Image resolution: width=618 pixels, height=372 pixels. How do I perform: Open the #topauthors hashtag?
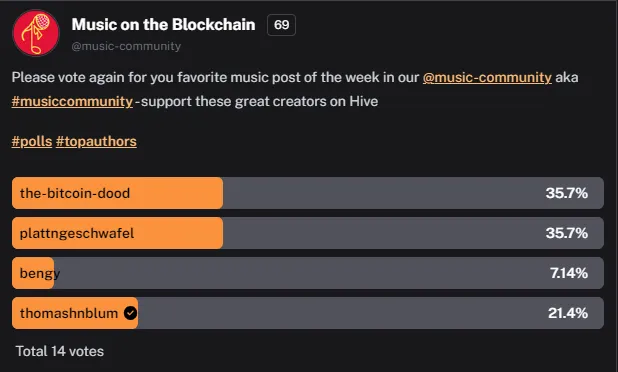tap(96, 141)
